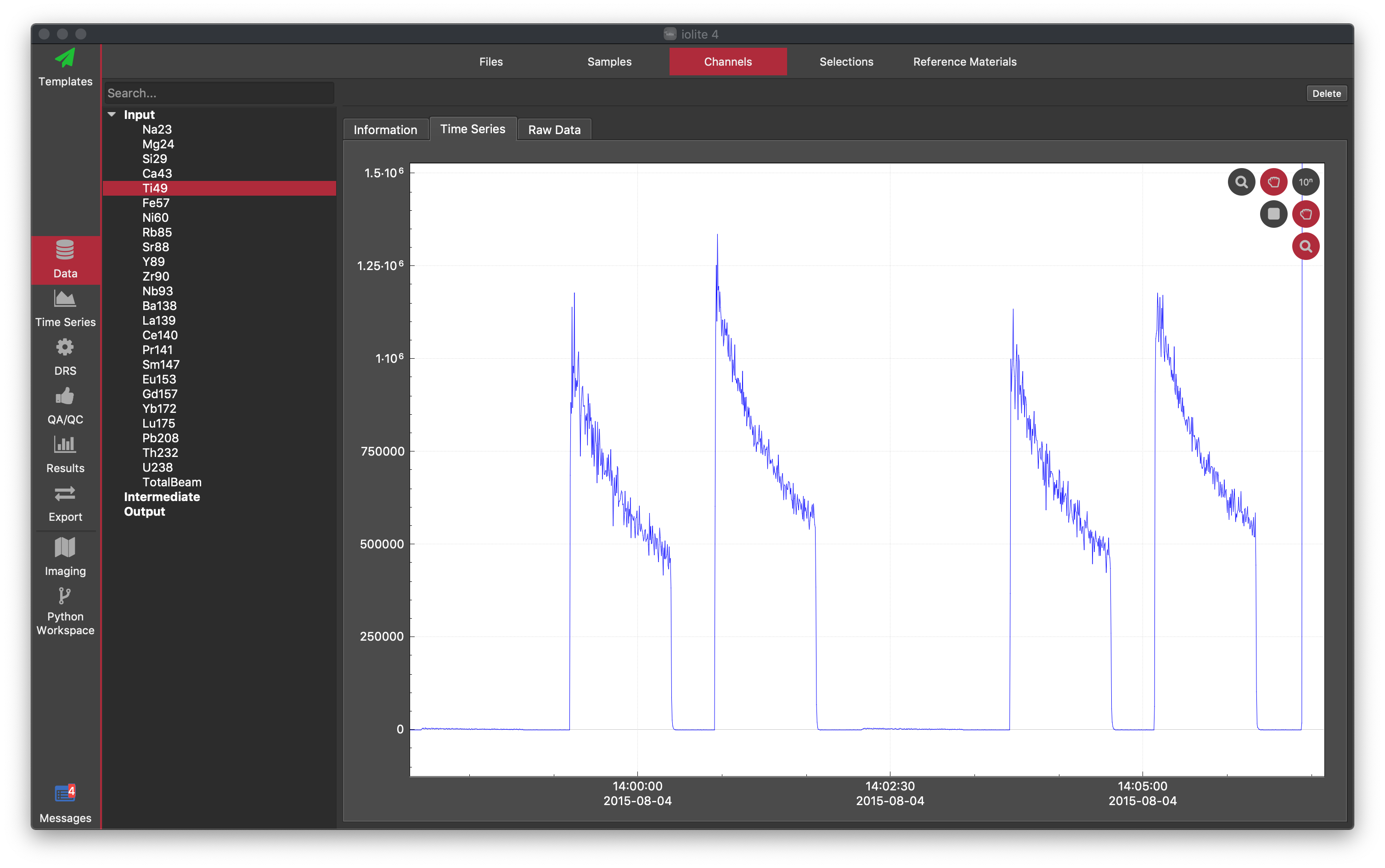The width and height of the screenshot is (1385, 868).
Task: Select the Ti49 channel
Action: point(219,188)
